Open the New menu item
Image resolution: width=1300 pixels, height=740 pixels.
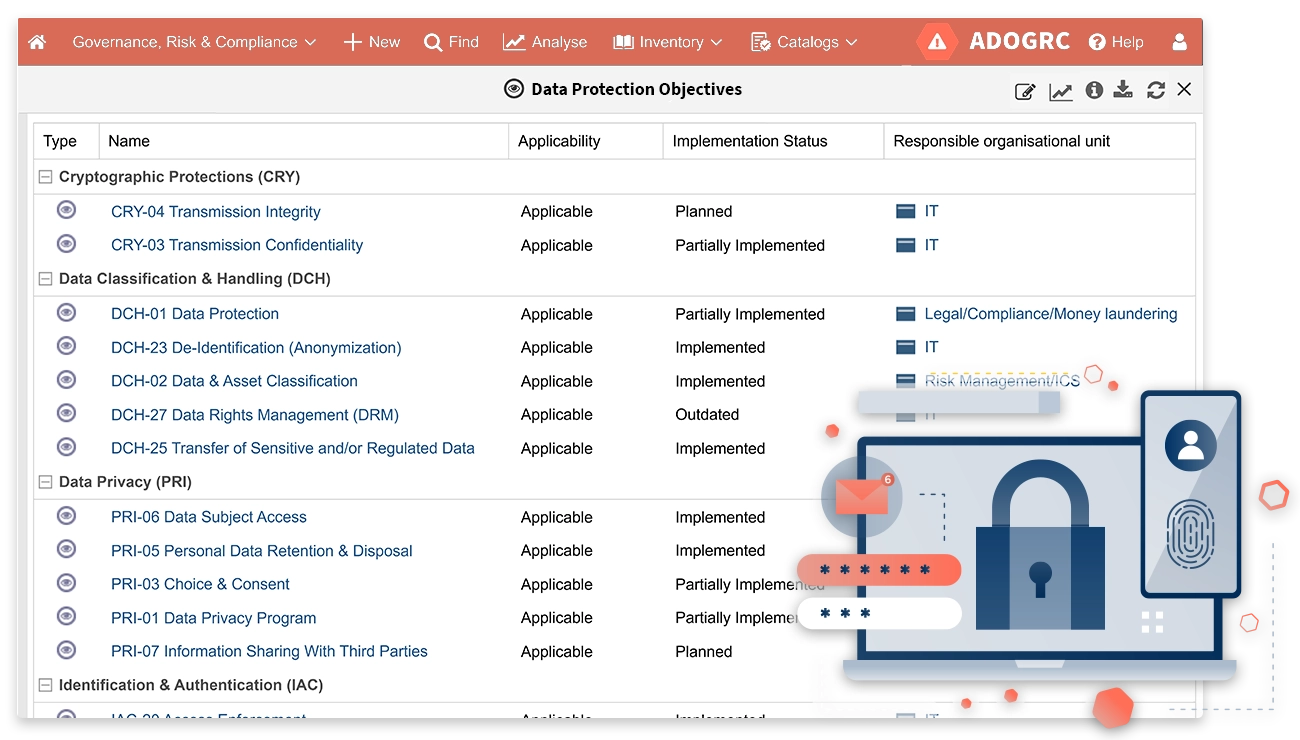pos(371,42)
